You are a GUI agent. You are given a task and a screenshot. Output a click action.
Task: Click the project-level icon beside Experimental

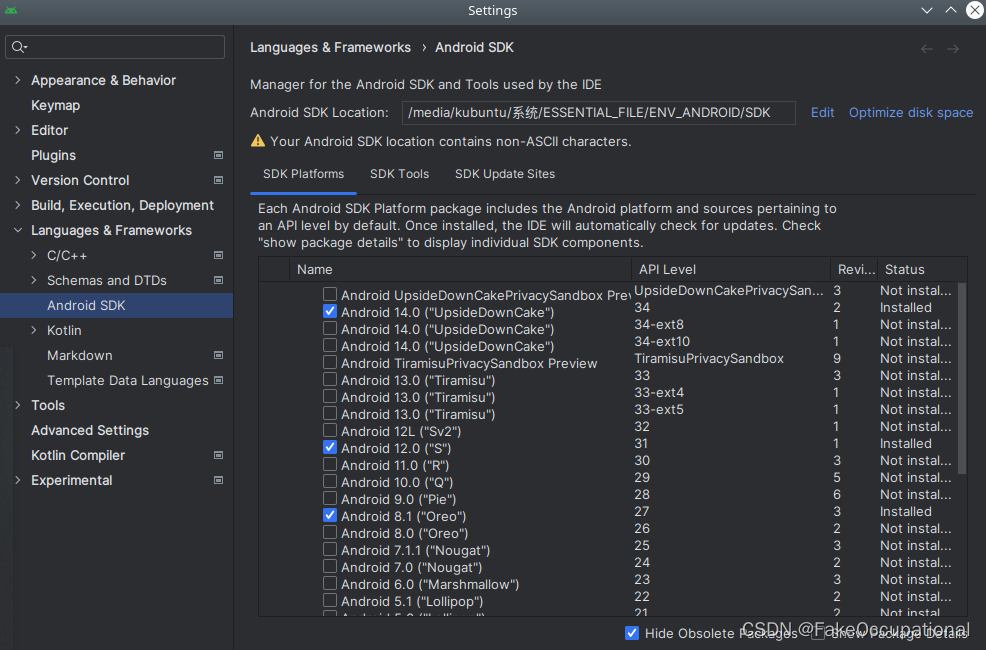(x=218, y=480)
